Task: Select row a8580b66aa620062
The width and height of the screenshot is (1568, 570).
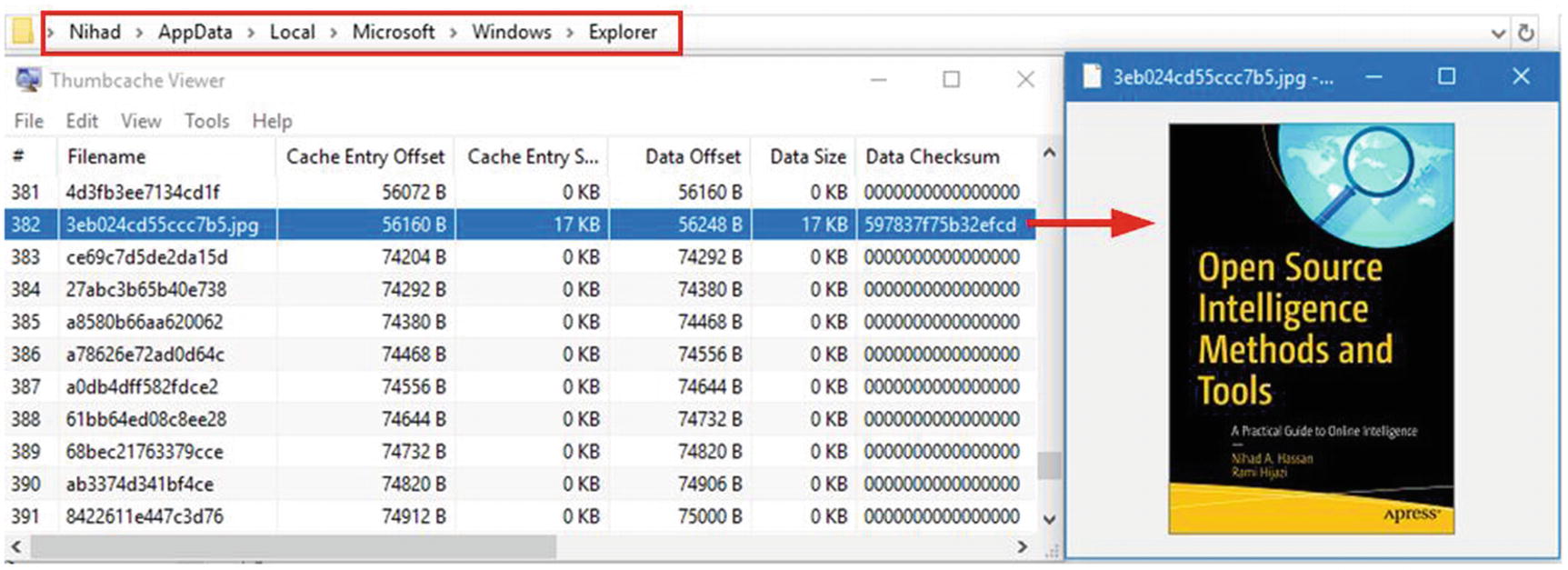Action: [520, 322]
